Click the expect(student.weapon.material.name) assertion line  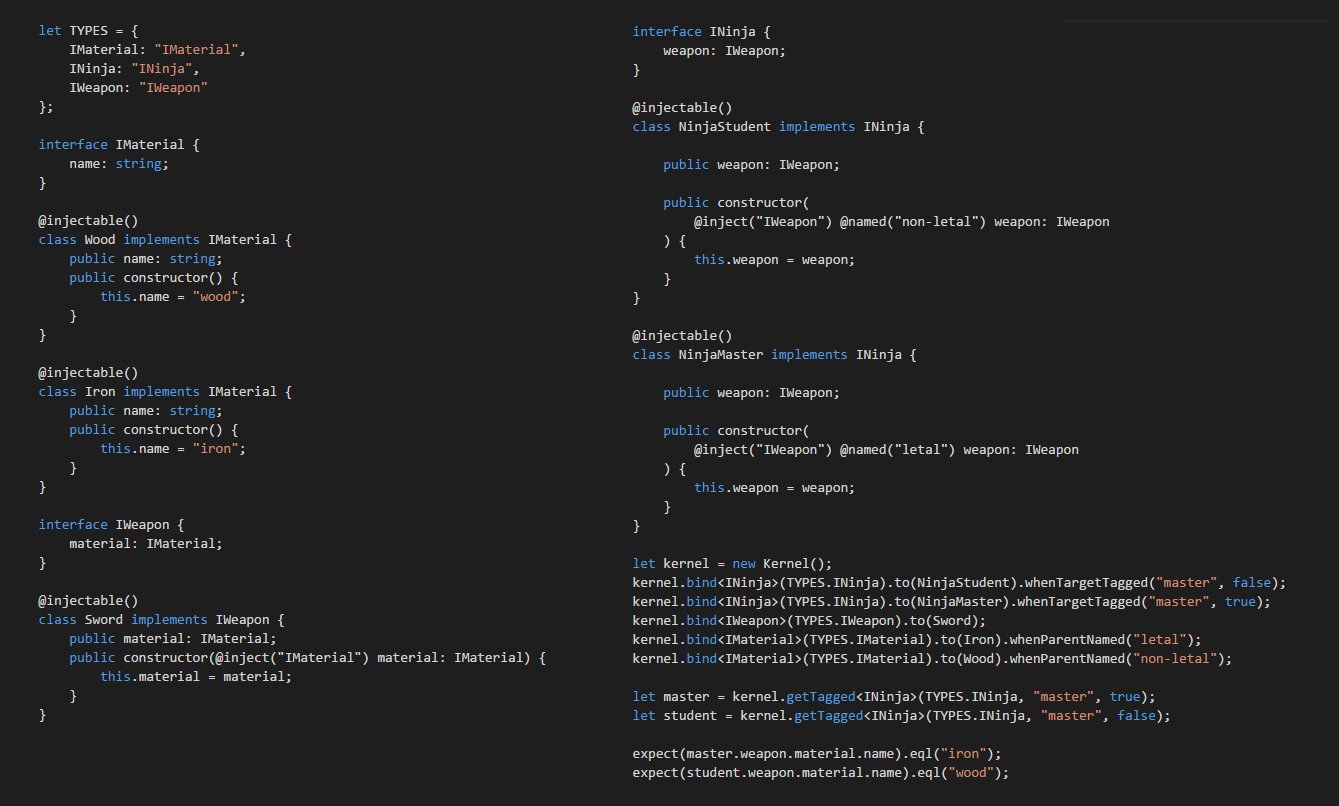(821, 773)
